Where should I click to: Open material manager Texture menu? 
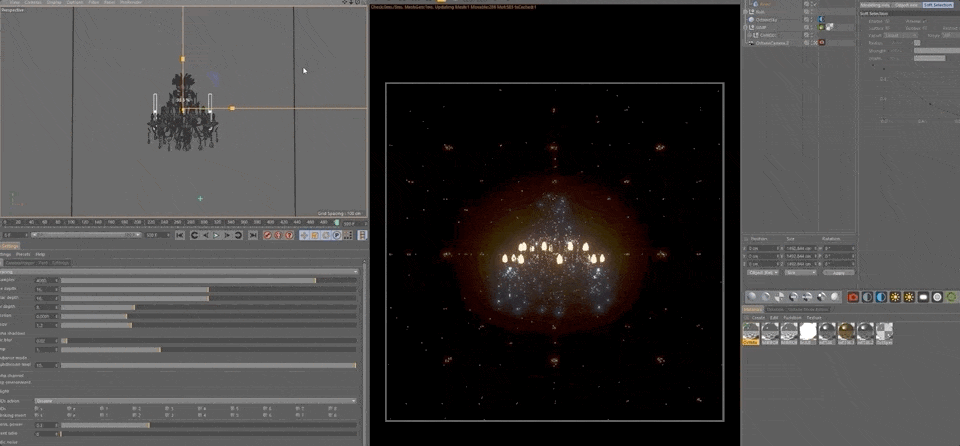814,318
